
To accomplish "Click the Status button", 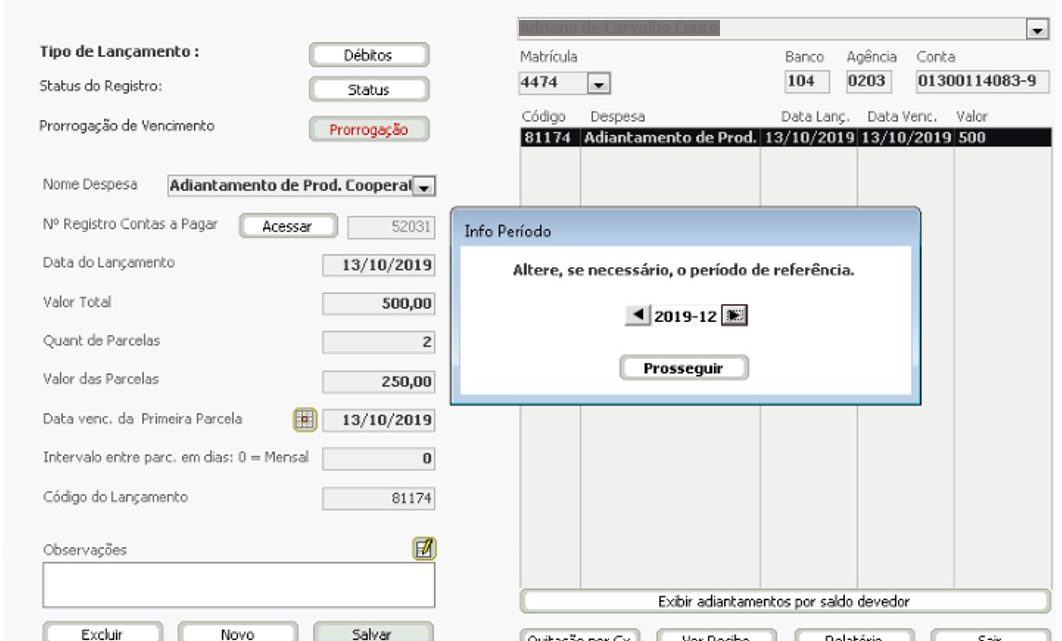I will pyautogui.click(x=368, y=90).
